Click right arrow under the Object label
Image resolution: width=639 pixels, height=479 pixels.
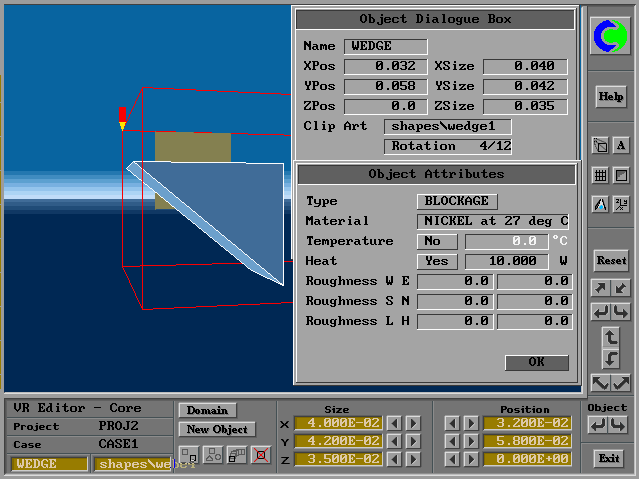point(620,425)
